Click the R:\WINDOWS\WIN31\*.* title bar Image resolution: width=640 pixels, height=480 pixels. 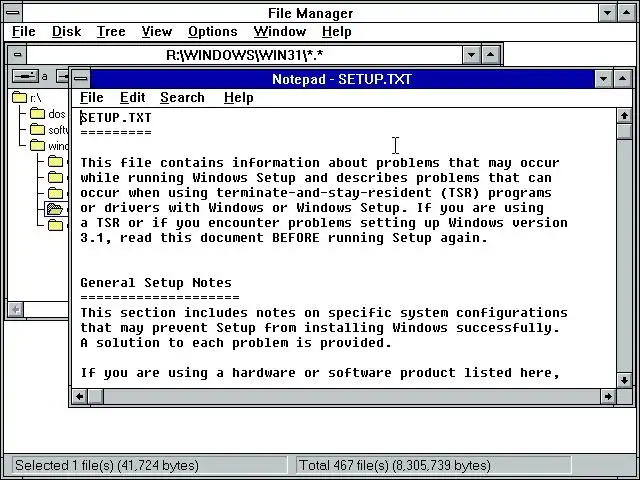click(244, 54)
